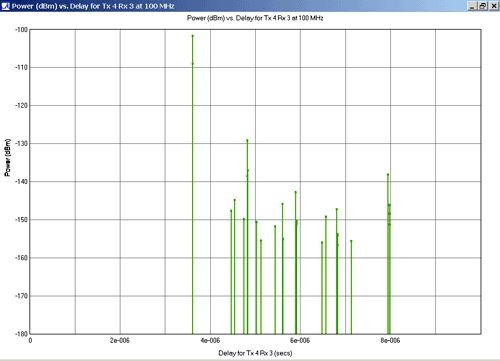This screenshot has width=500, height=361.
Task: Select the tallest peak near -101 dBm
Action: (192, 36)
